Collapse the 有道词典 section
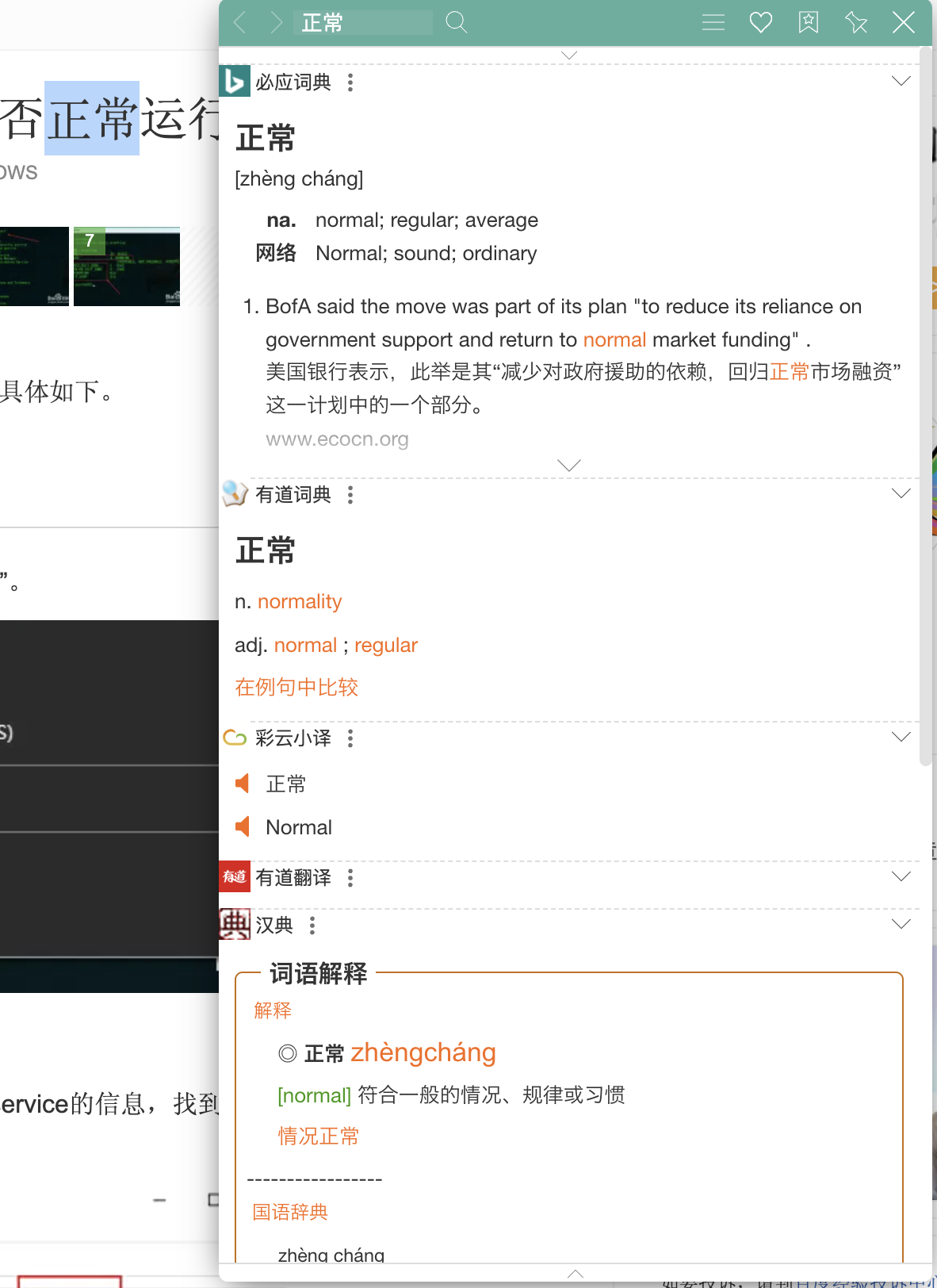937x1288 pixels. point(901,493)
